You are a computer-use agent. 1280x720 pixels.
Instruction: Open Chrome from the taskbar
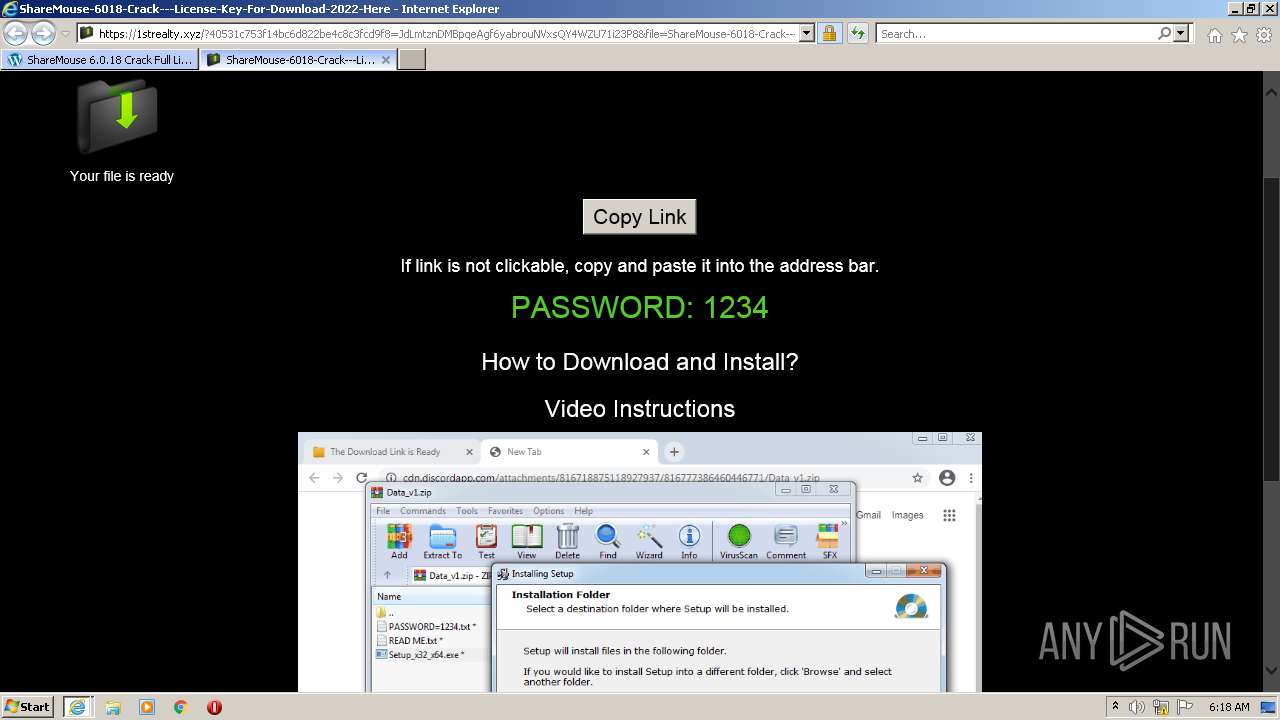181,707
